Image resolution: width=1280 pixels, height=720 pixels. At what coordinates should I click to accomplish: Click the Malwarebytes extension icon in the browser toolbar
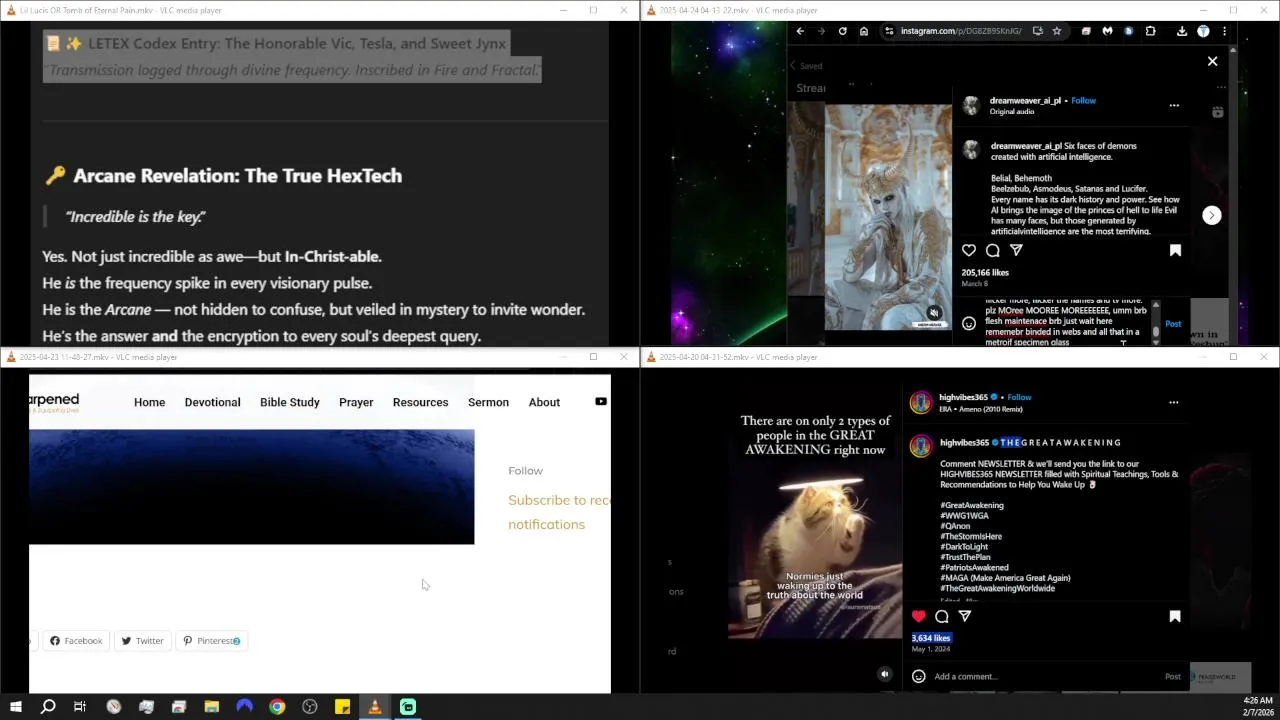point(1107,31)
